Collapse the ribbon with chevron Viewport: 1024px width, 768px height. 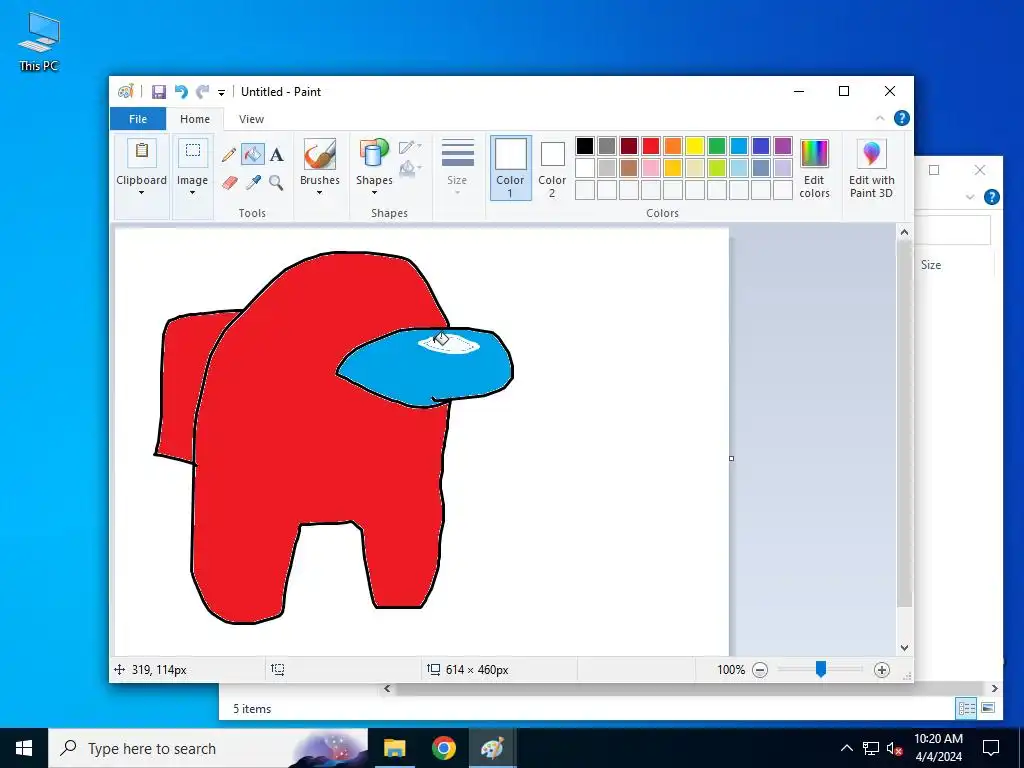pyautogui.click(x=880, y=118)
